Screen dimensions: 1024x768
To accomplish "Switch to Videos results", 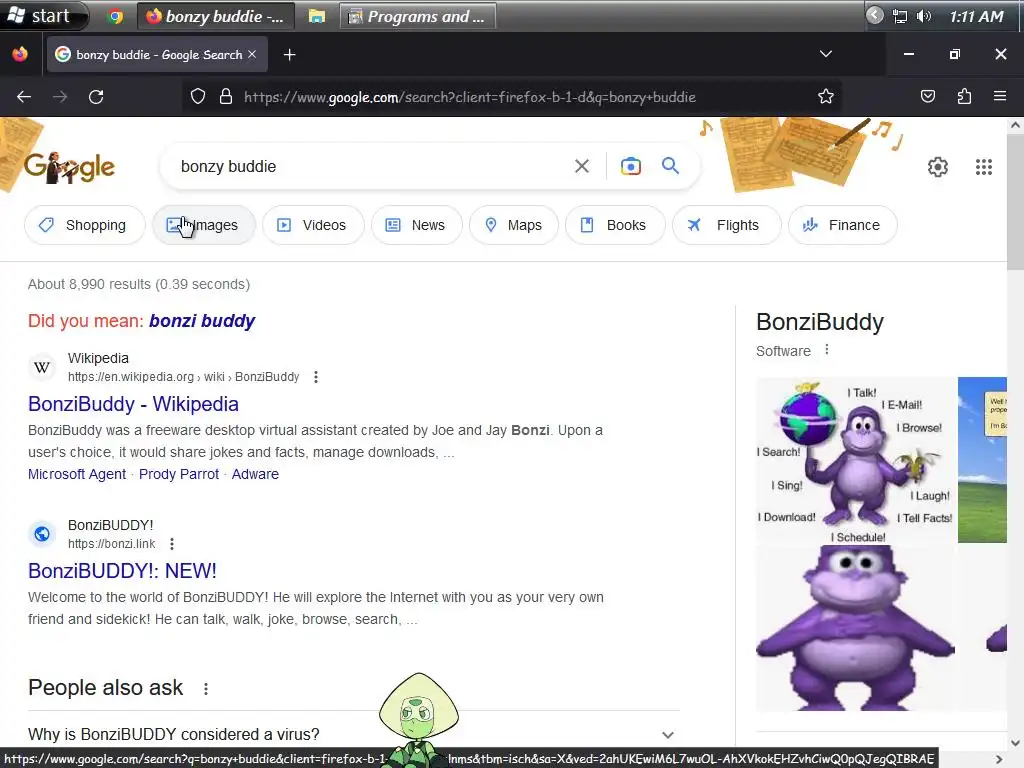I will (x=313, y=225).
